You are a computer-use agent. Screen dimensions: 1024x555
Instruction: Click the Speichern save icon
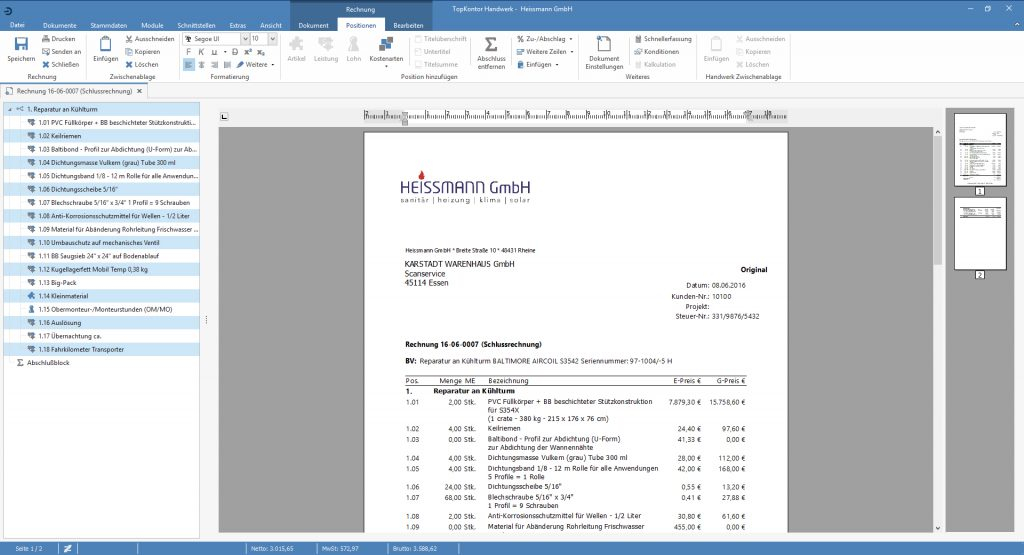(21, 46)
